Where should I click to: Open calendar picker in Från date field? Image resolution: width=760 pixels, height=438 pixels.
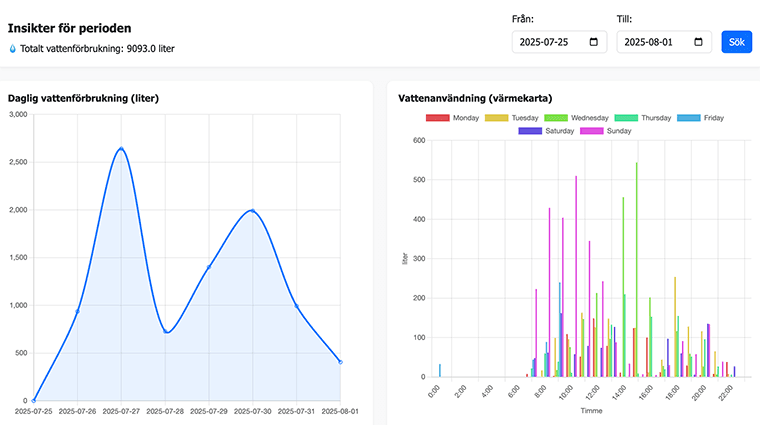(x=594, y=43)
